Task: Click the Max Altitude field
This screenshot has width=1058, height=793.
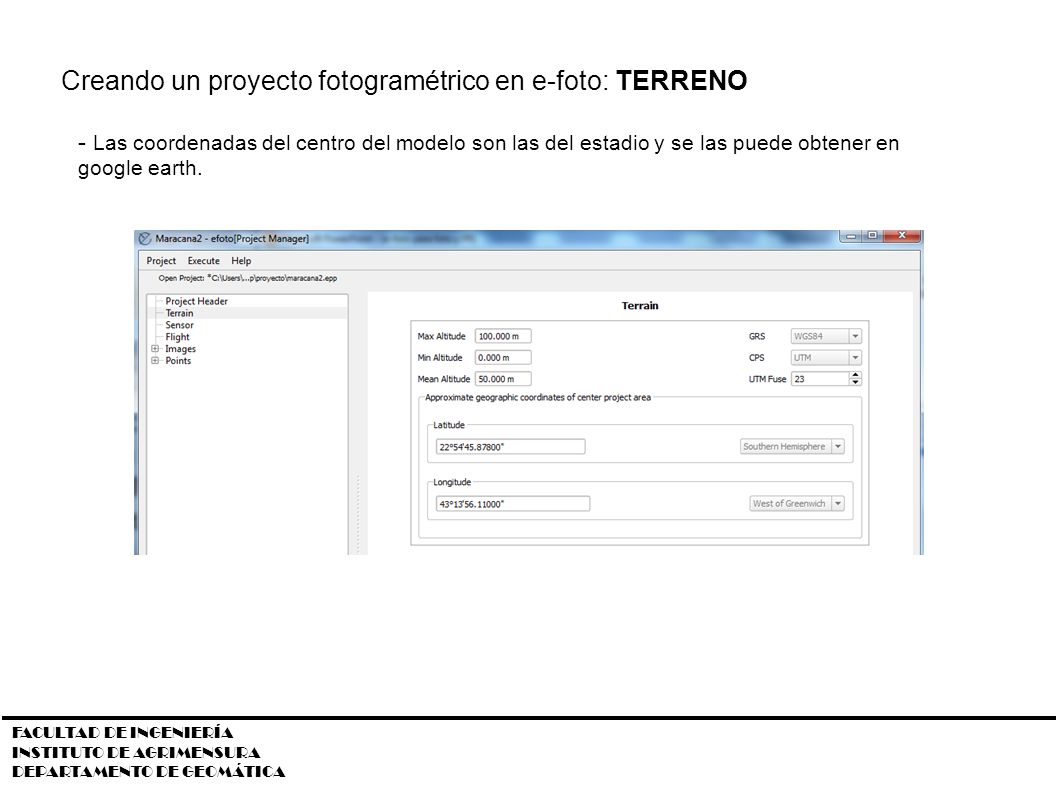Action: click(503, 336)
